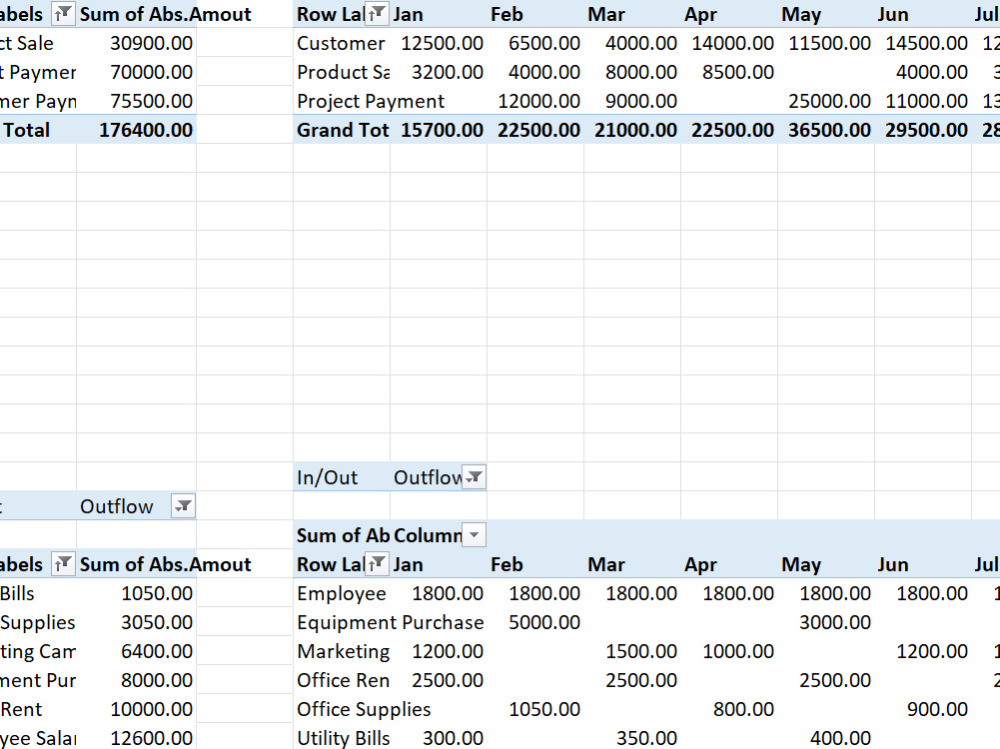Viewport: 1000px width, 749px height.
Task: Click Project Payment February value 12000.00
Action: 536,101
